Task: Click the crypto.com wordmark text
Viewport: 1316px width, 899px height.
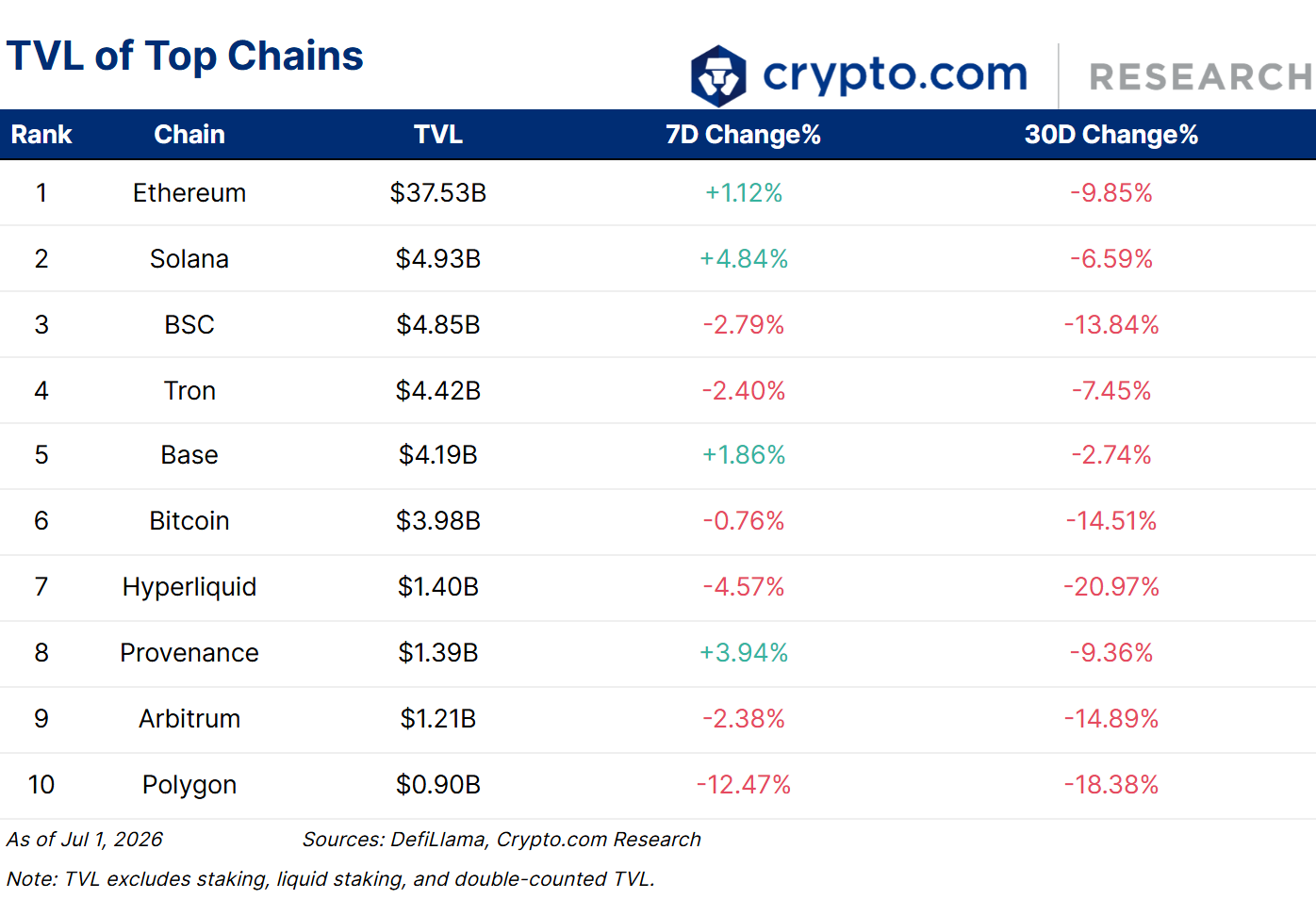Action: 895,74
